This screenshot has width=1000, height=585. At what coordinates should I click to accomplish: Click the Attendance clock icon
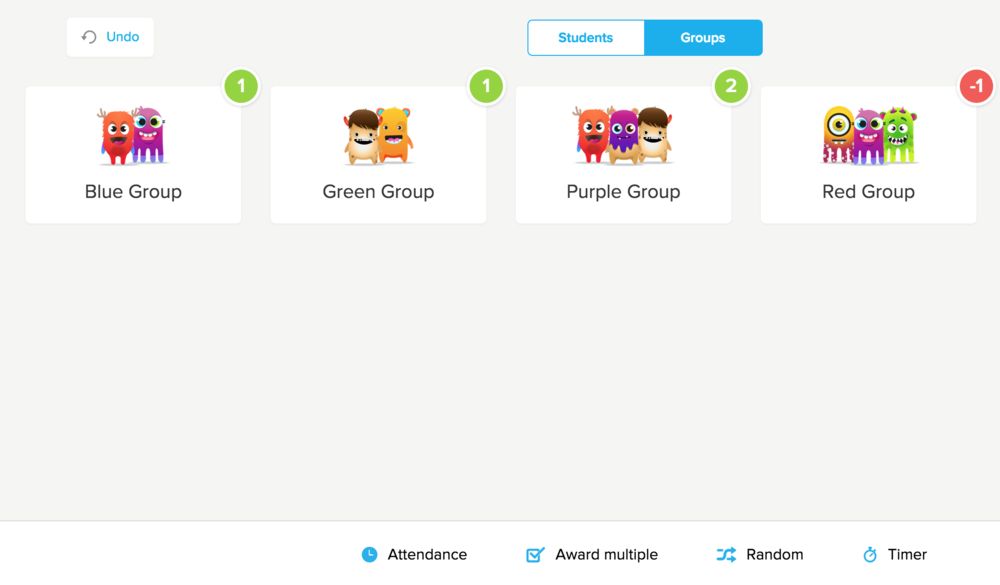click(x=369, y=554)
